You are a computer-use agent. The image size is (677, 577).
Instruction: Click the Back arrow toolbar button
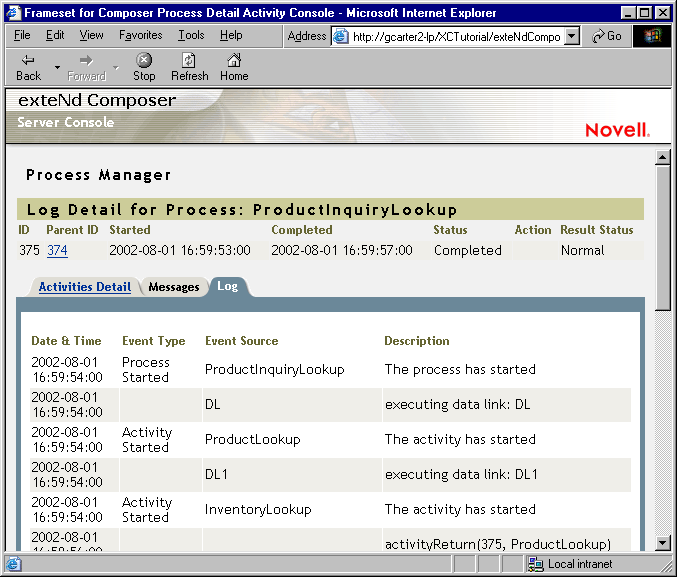(x=28, y=67)
